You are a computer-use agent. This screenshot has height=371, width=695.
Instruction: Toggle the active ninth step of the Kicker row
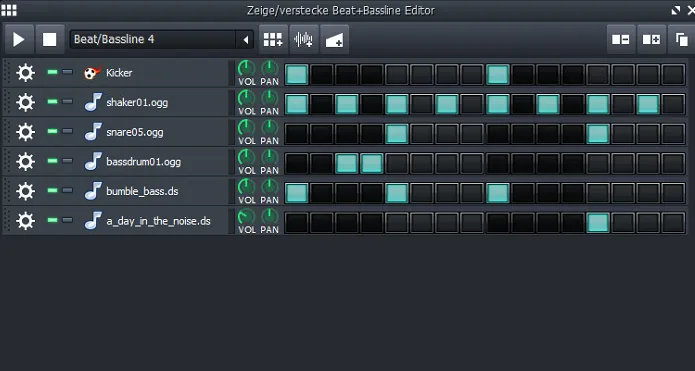tap(497, 74)
